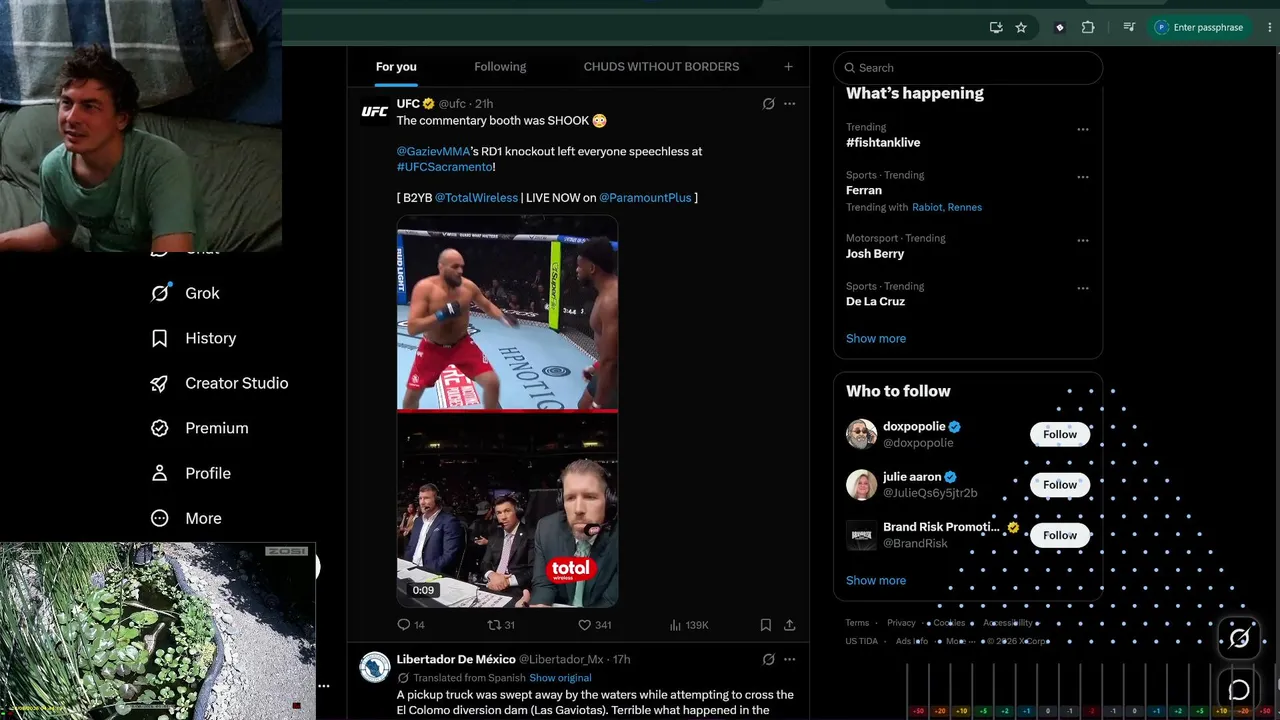The image size is (1280, 720).
Task: Open the Libertador De México profile name
Action: 455,660
